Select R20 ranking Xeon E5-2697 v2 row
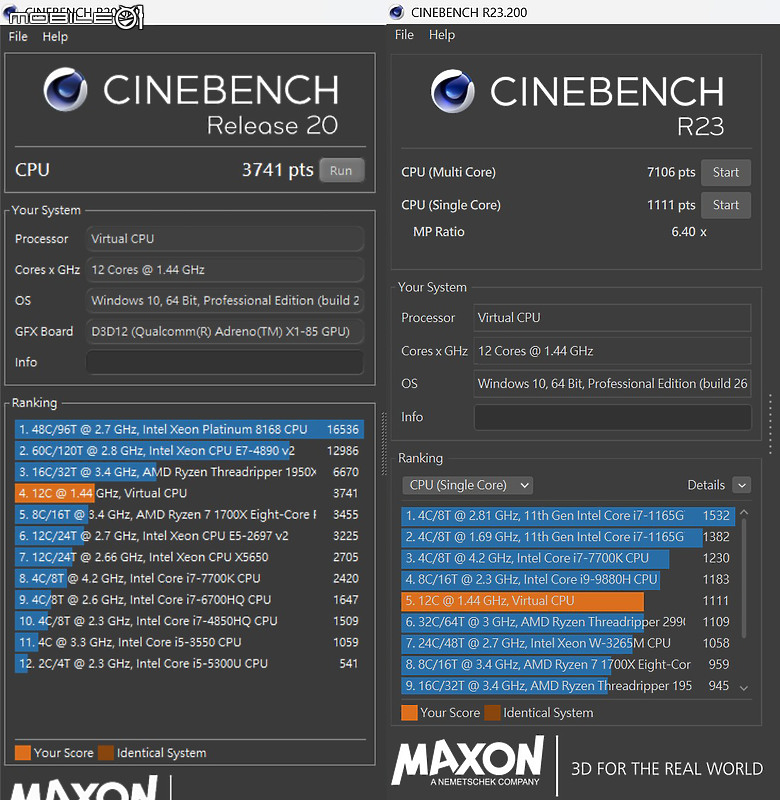 point(189,536)
